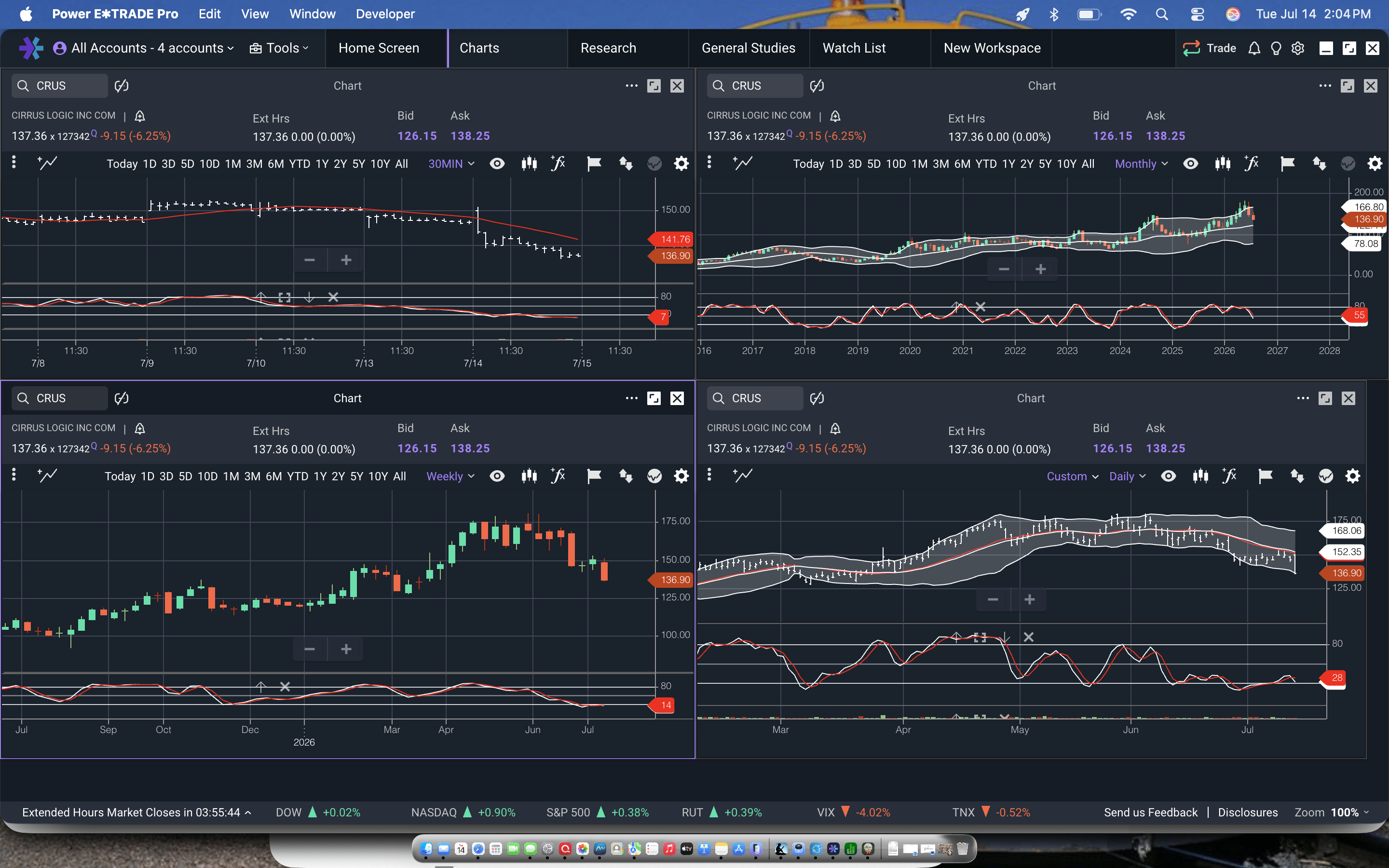The image size is (1389, 868).
Task: Toggle eye visibility in Monthly chart
Action: [1191, 163]
